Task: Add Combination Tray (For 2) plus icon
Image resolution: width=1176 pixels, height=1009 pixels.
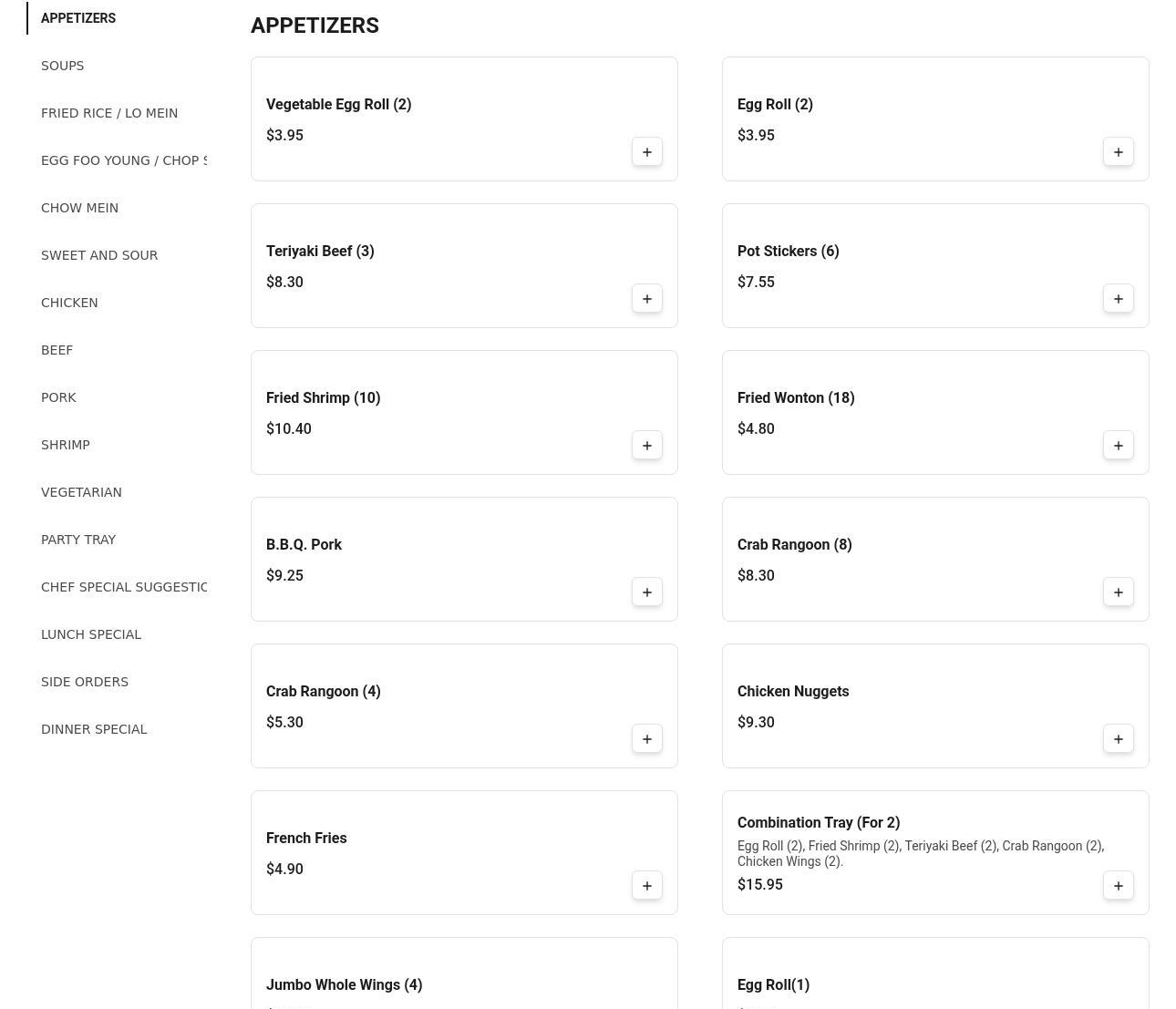Action: pyautogui.click(x=1119, y=886)
